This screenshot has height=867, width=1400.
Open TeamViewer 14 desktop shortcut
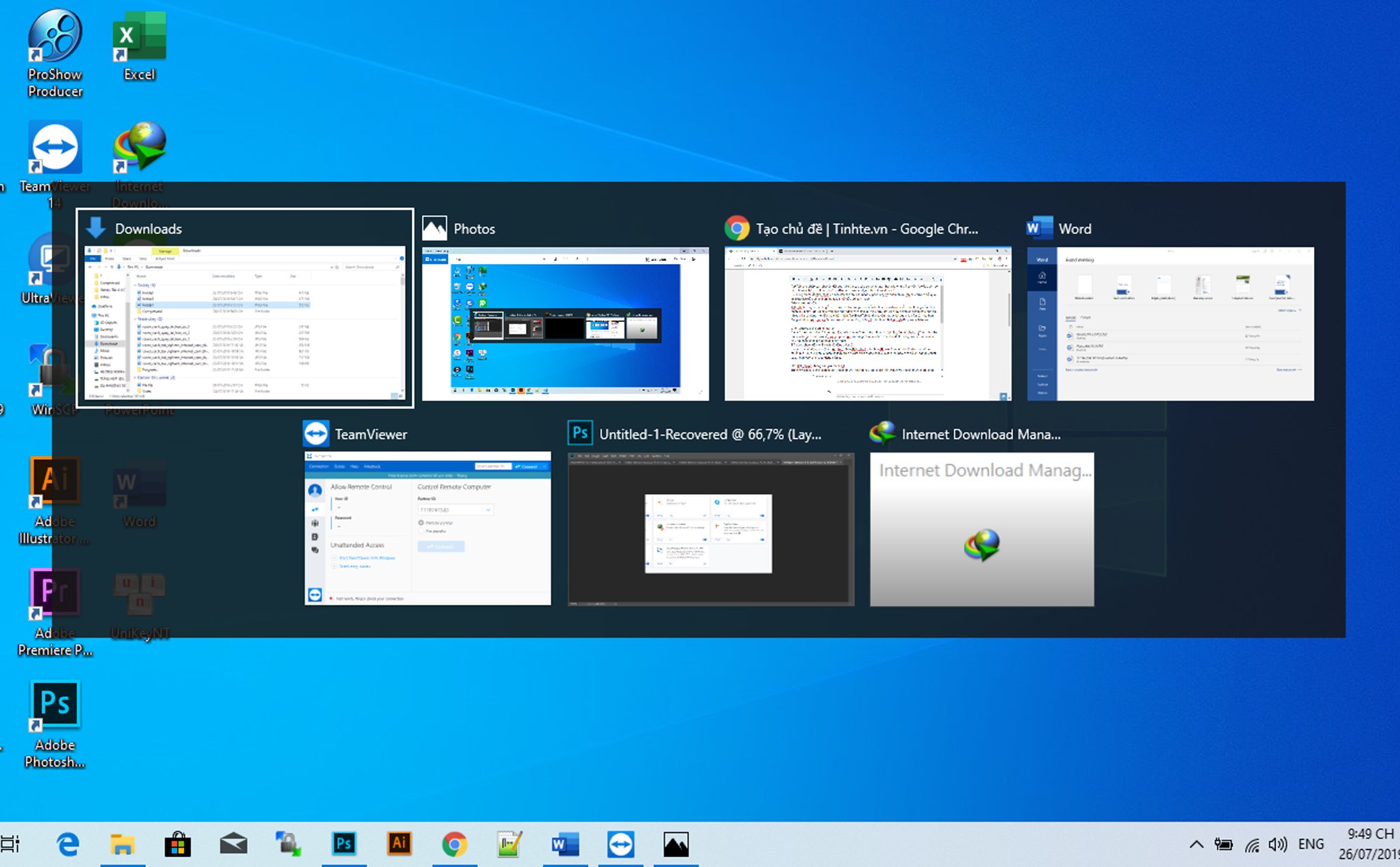[x=55, y=164]
